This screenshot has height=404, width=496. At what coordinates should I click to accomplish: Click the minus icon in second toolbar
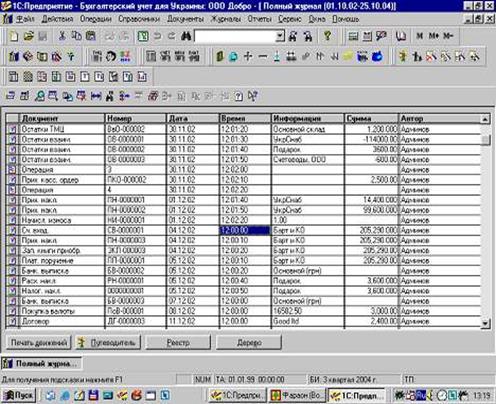[263, 57]
